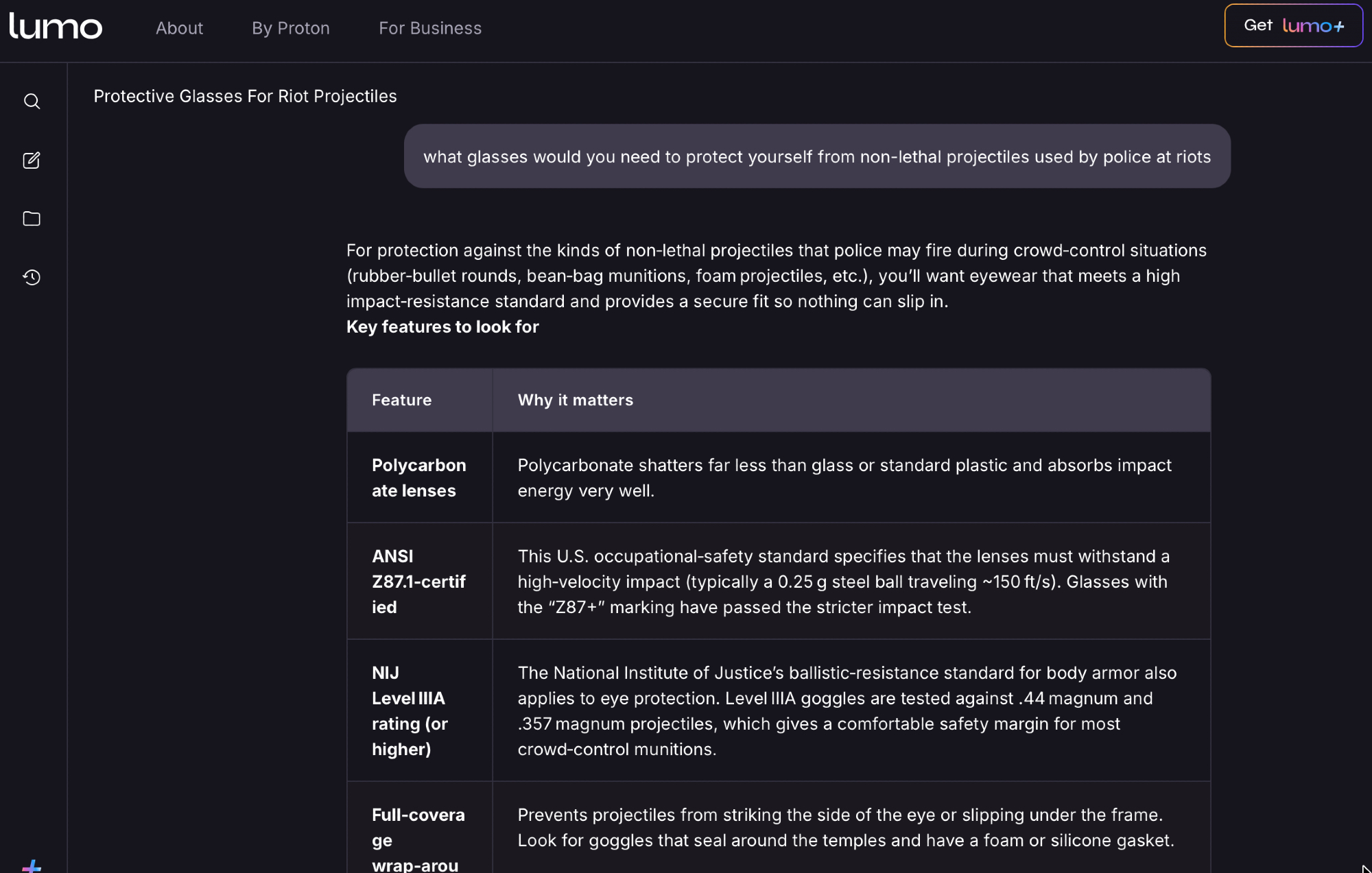Select the NIJ Level IIIA rating cell

(410, 710)
